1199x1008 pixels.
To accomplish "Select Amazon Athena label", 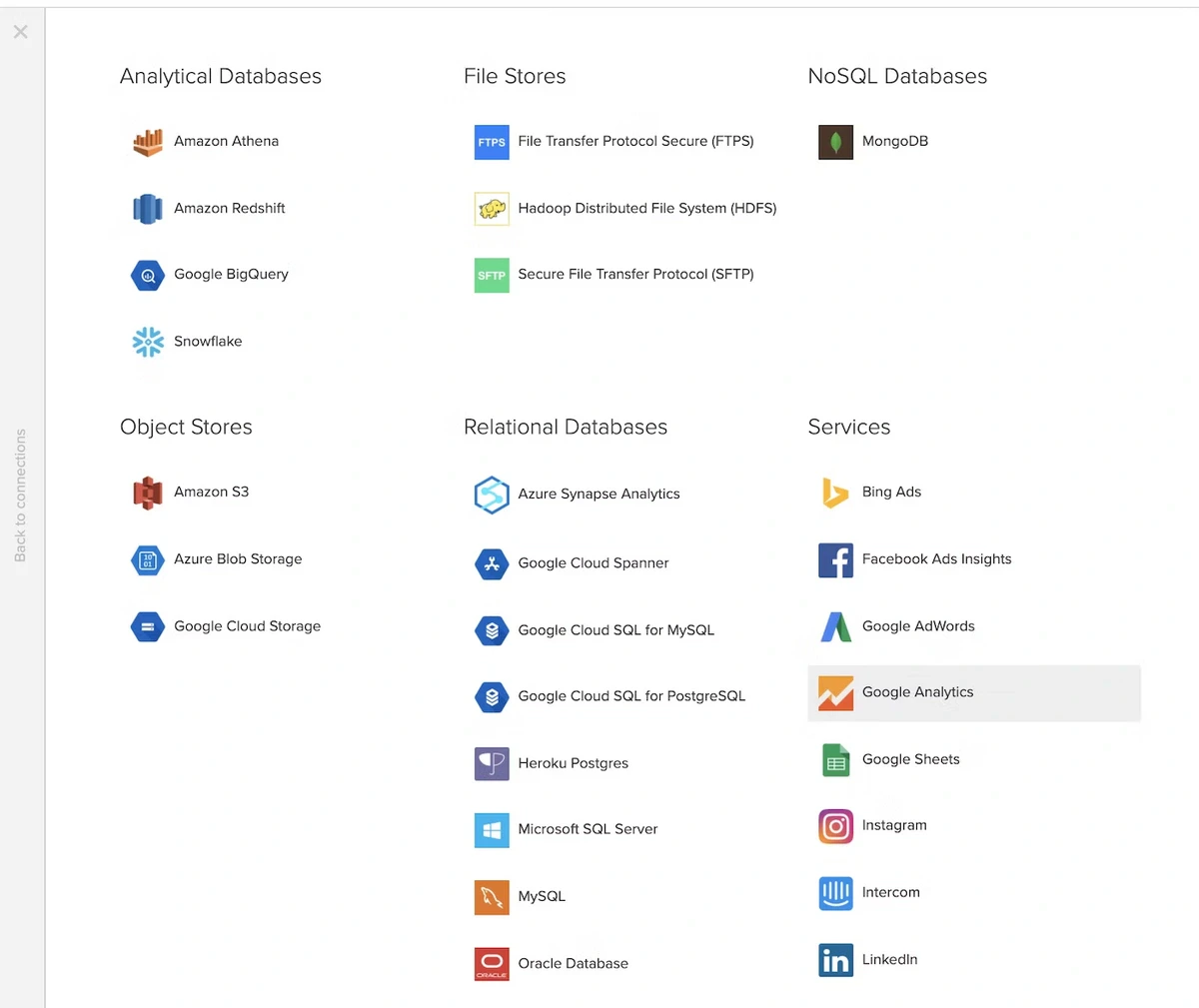I will pos(226,142).
